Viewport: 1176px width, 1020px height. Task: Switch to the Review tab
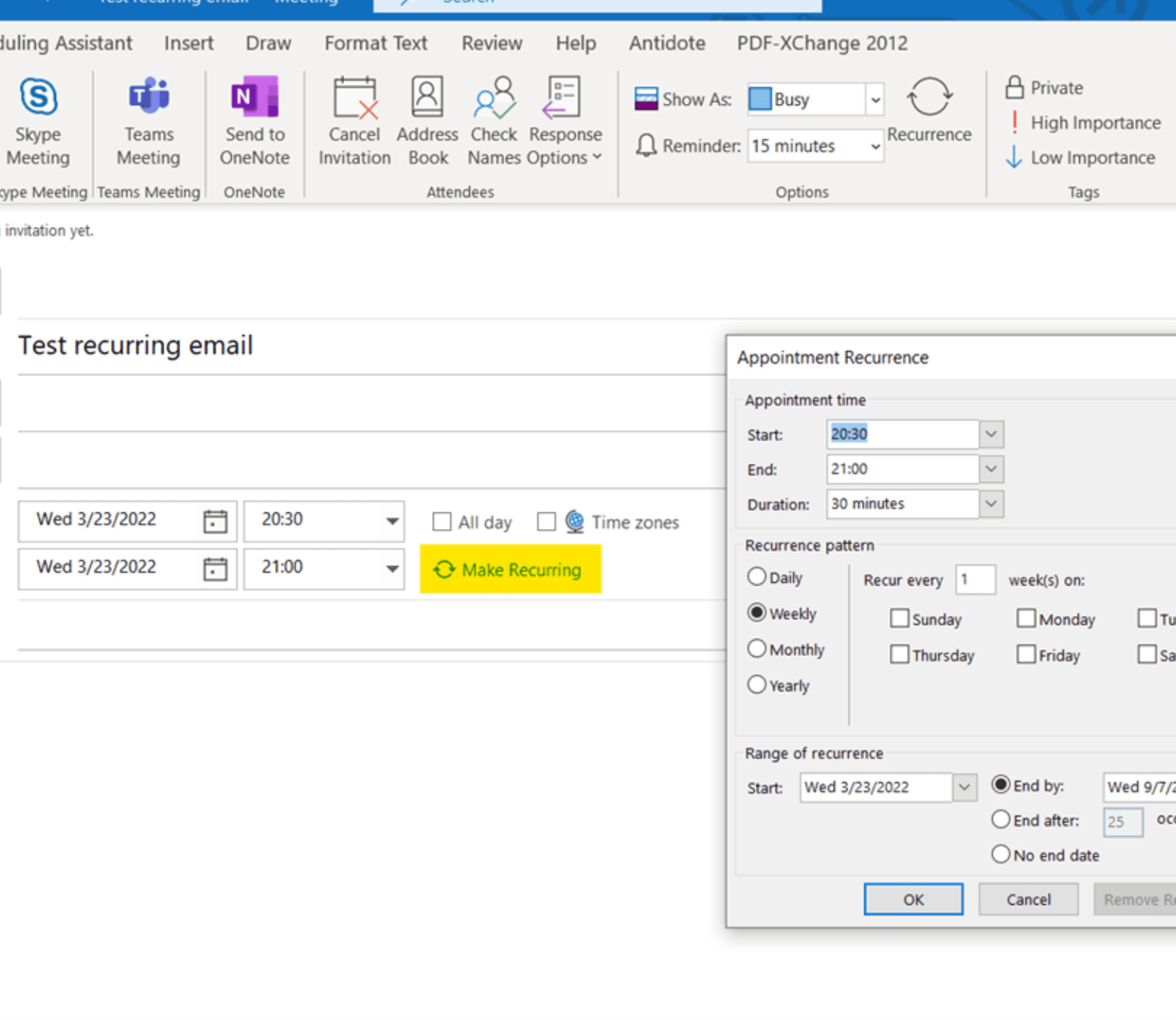pyautogui.click(x=492, y=43)
